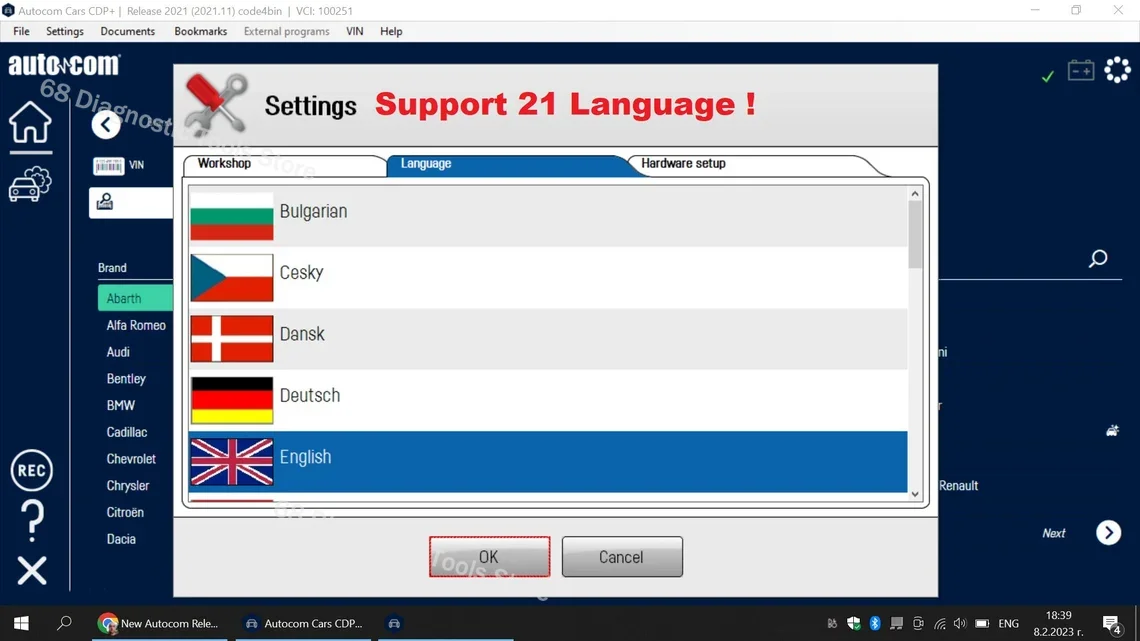The width and height of the screenshot is (1140, 641).
Task: Click the Autocom logo
Action: [64, 65]
